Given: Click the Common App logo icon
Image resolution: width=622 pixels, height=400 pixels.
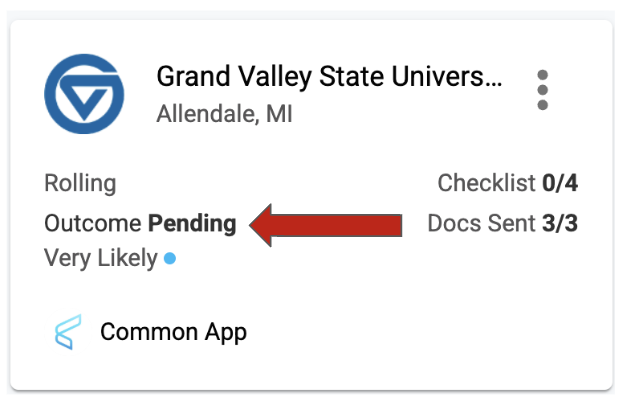Looking at the screenshot, I should [x=66, y=332].
